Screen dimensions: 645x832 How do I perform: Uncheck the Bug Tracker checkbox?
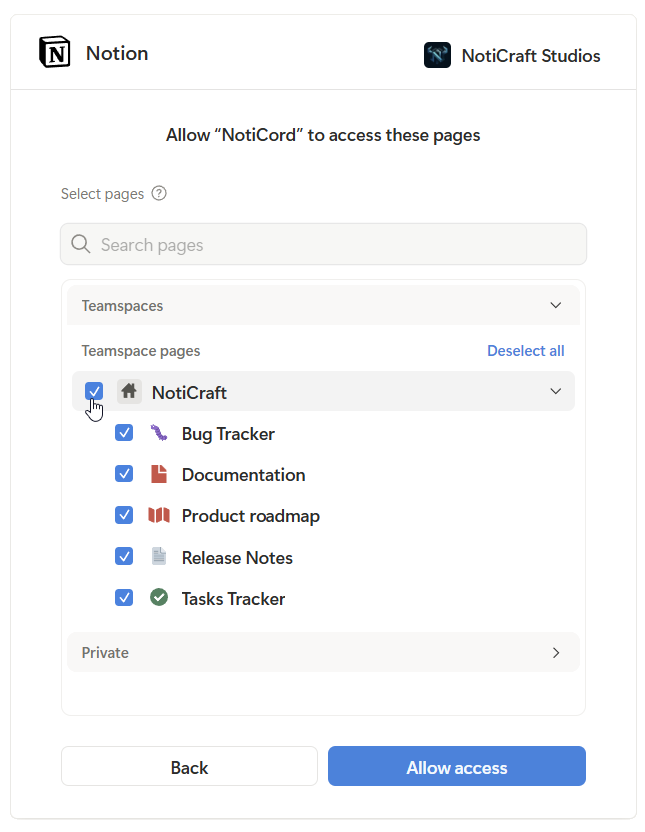(124, 433)
